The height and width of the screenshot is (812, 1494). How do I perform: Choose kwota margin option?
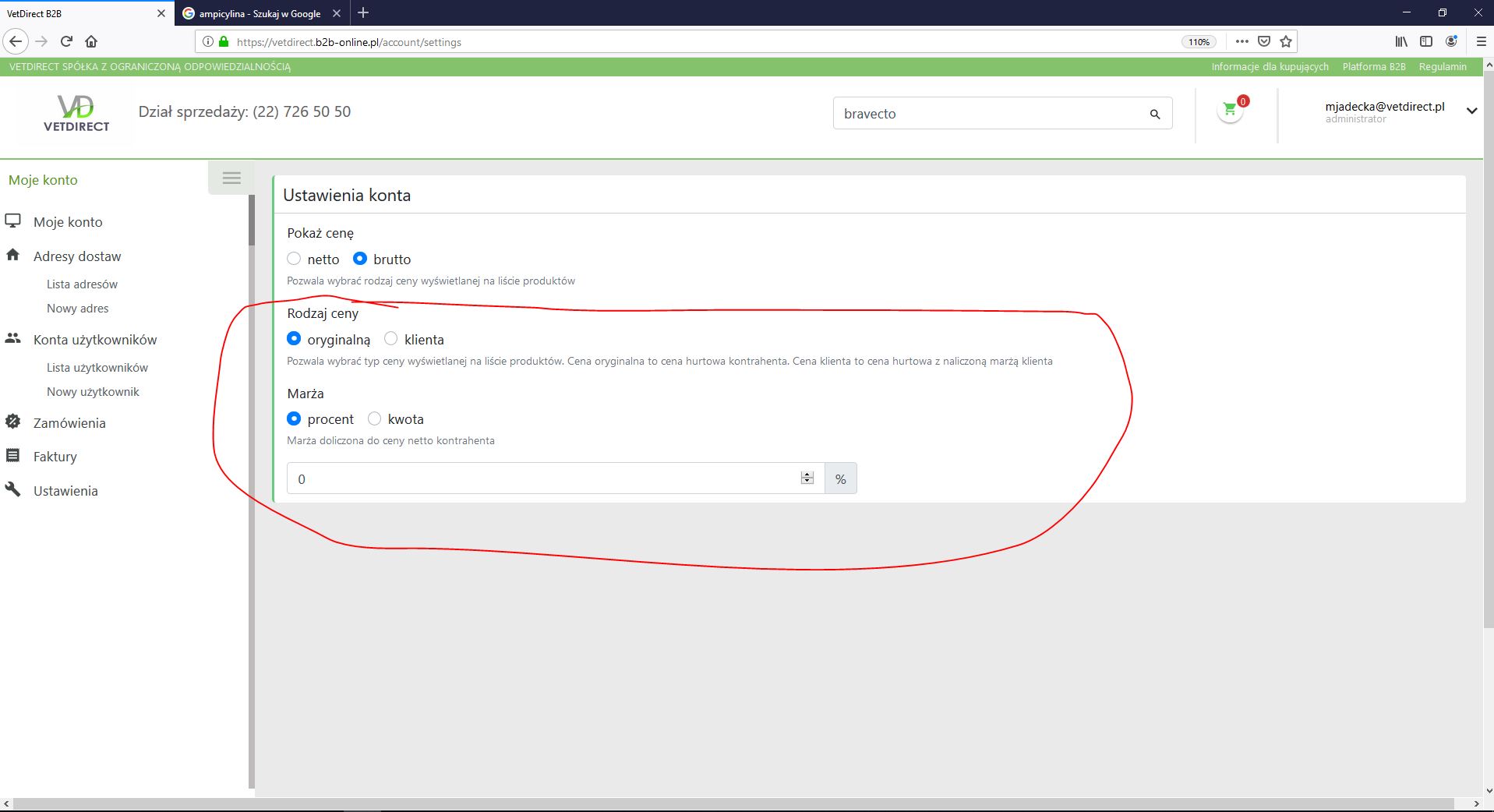375,419
